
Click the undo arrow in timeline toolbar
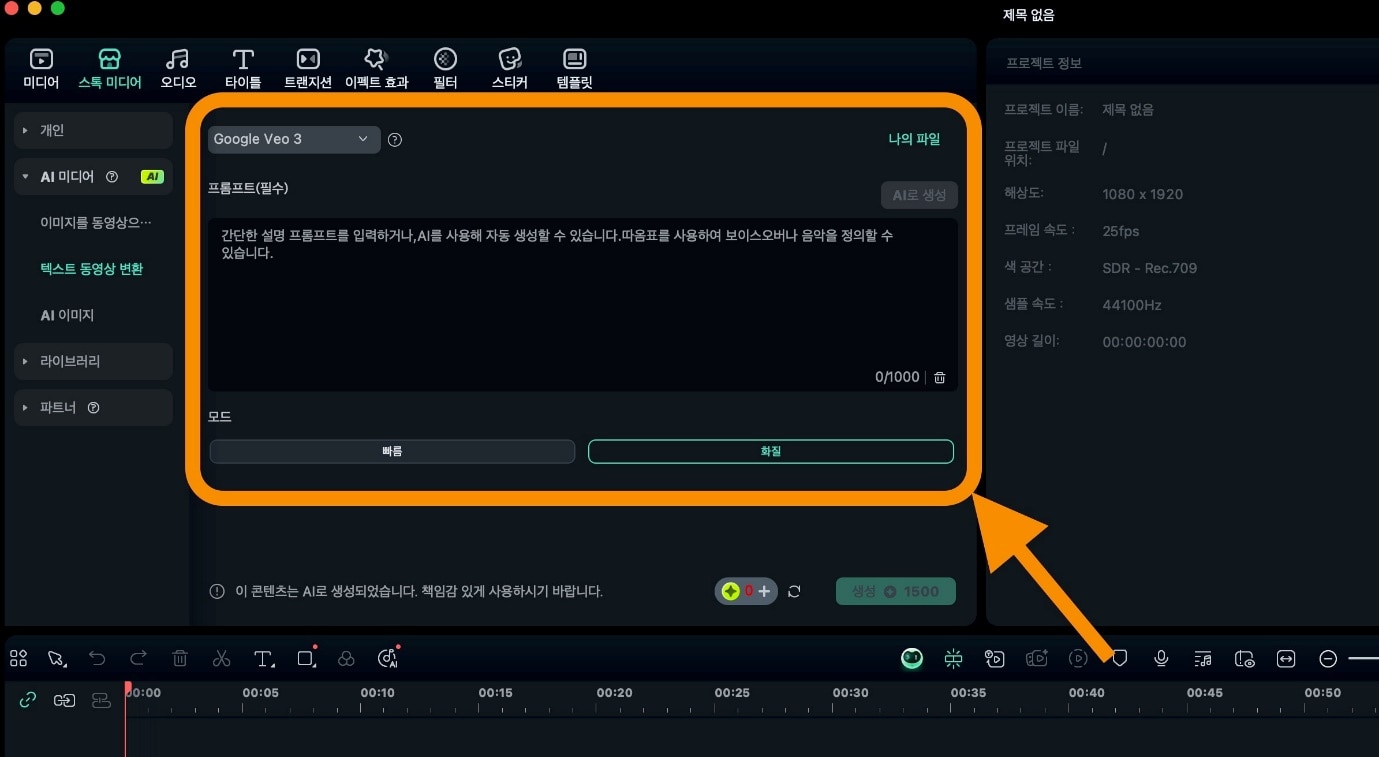coord(97,658)
